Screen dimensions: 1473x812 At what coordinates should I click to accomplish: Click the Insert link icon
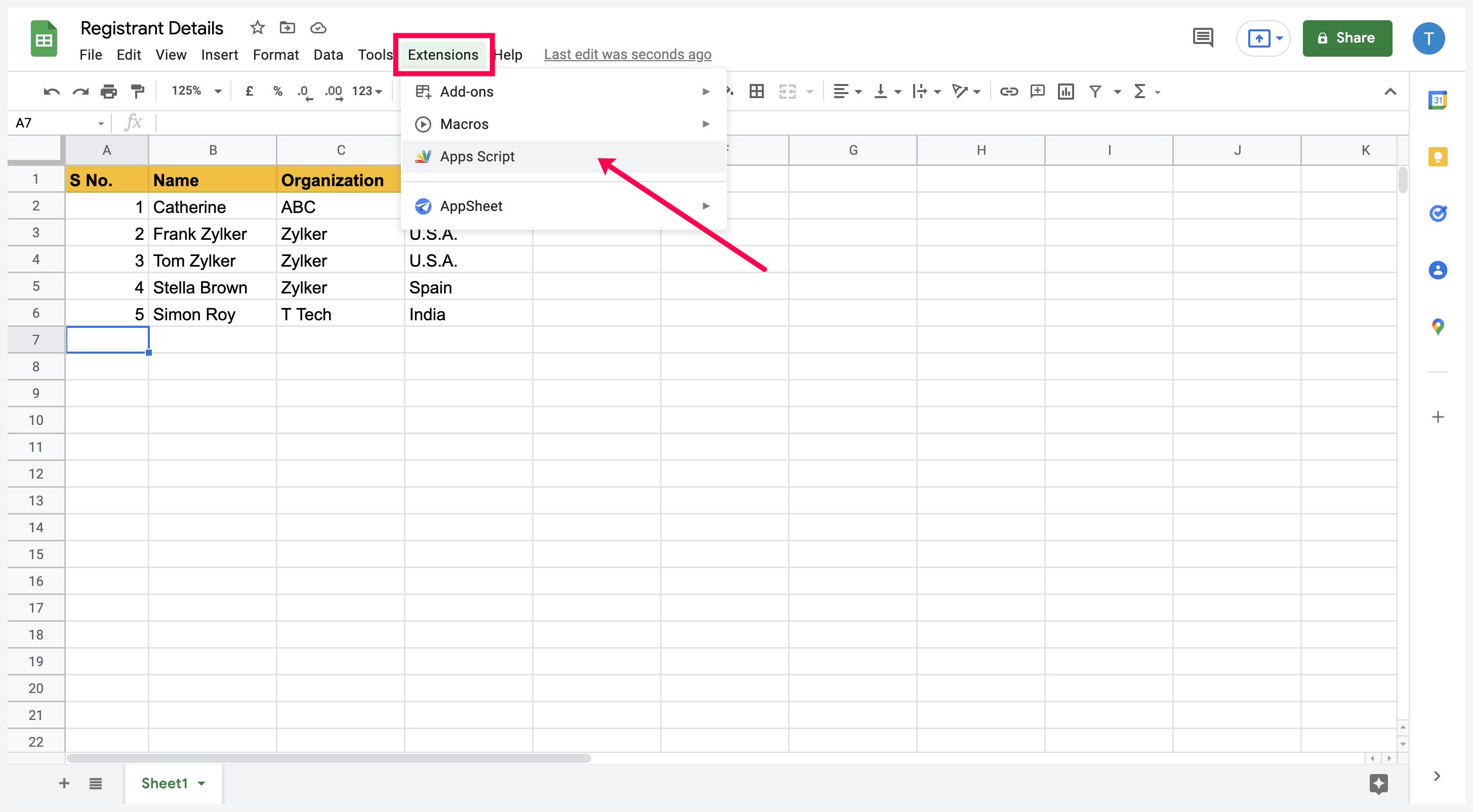tap(1009, 92)
